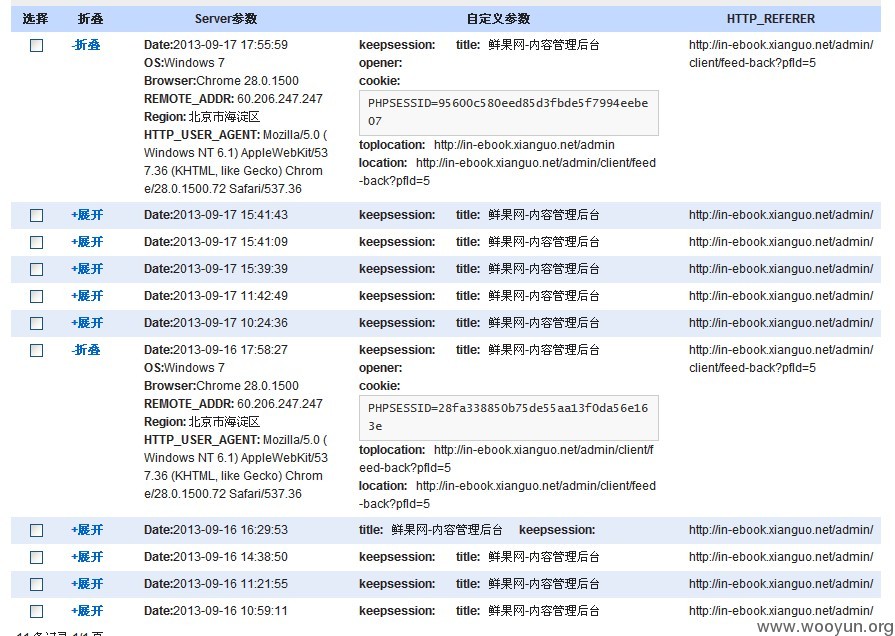Image resolution: width=895 pixels, height=636 pixels.
Task: Mark checkbox for 2013-09-16 10:59:11 record
Action: click(x=36, y=611)
